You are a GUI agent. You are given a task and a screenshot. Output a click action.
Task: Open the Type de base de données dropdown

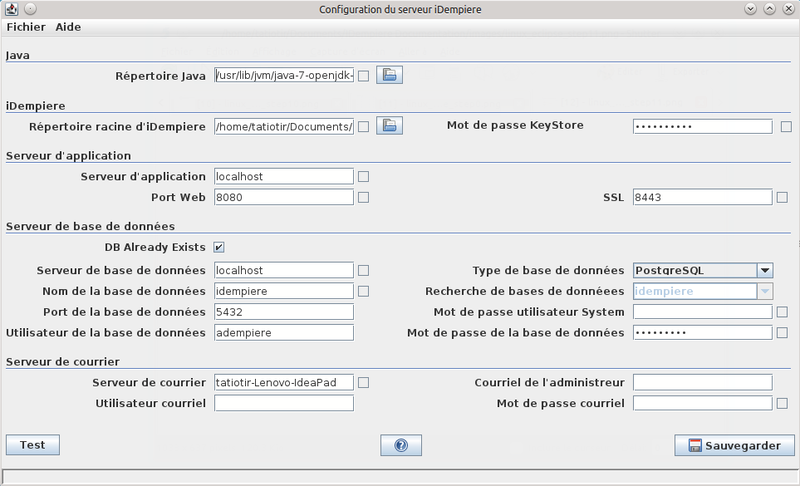click(x=764, y=270)
